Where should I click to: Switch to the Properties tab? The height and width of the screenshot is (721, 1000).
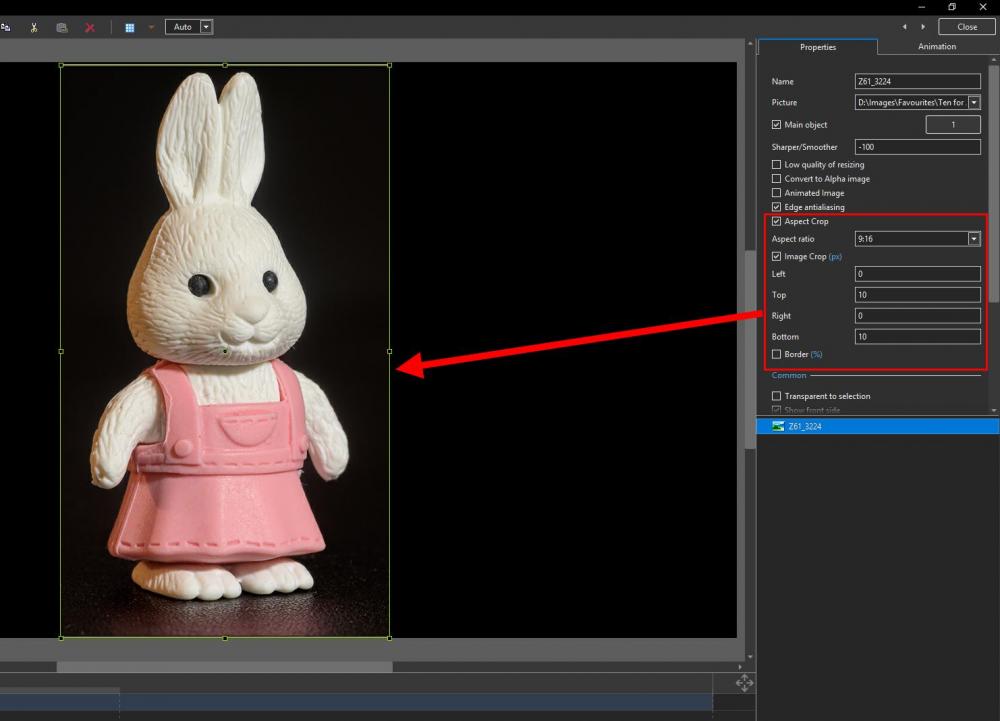click(x=818, y=47)
